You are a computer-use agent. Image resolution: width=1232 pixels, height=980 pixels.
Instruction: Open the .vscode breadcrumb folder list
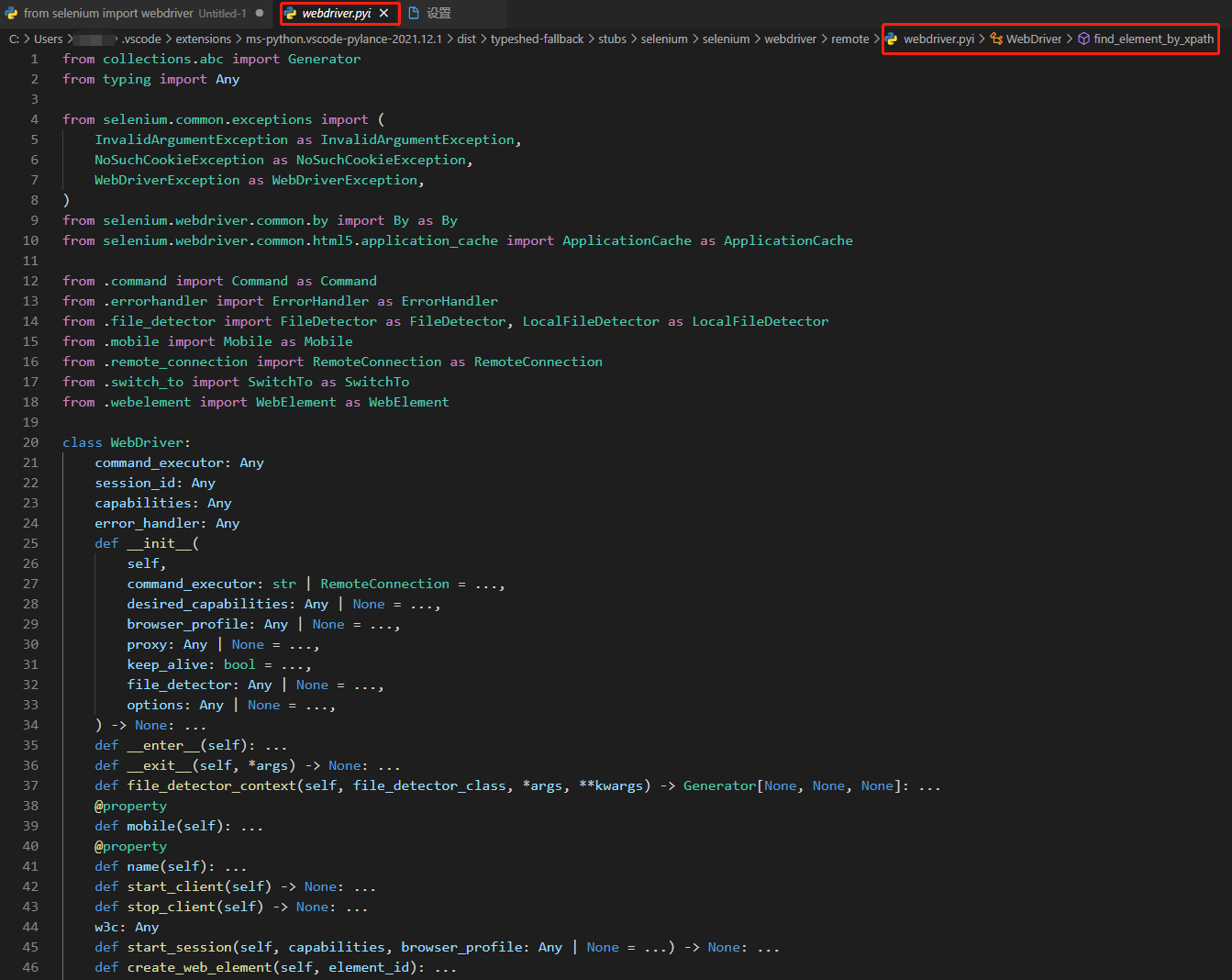pyautogui.click(x=141, y=39)
